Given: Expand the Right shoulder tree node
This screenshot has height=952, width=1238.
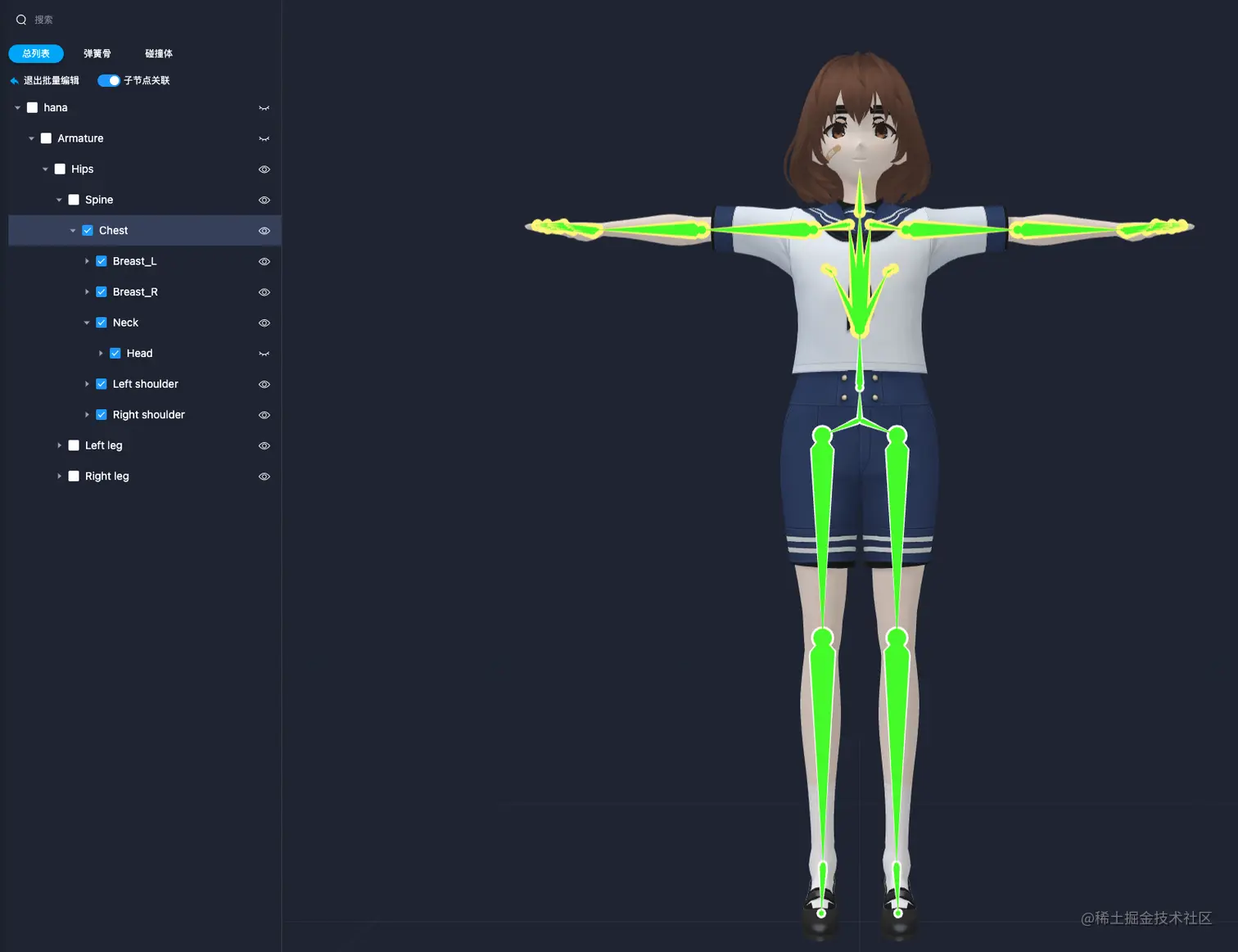Looking at the screenshot, I should tap(87, 415).
